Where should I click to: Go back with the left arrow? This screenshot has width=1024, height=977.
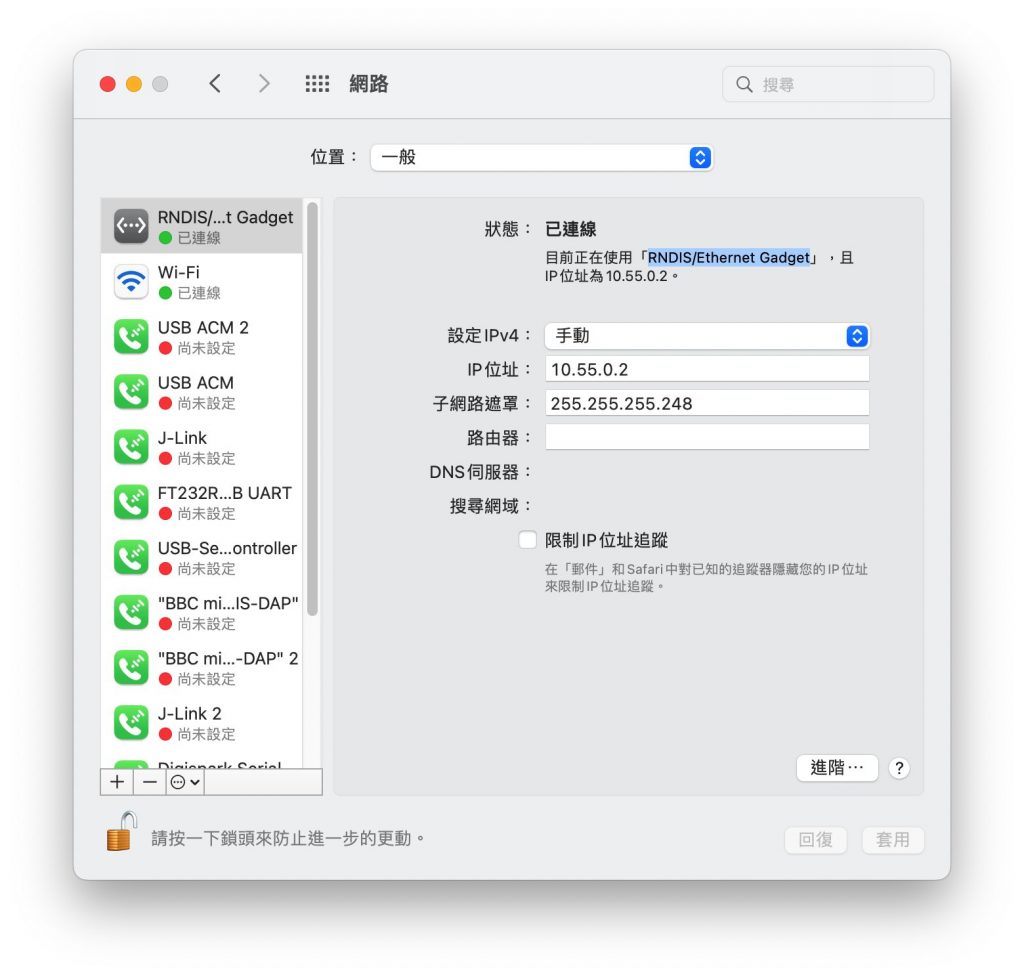click(215, 84)
